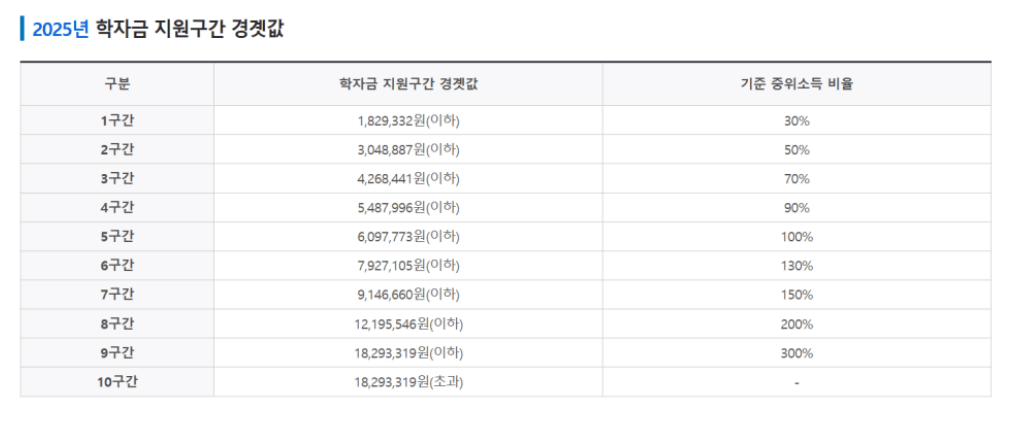Select the '2구간' row label
Screen dimensions: 1025x428
117,150
